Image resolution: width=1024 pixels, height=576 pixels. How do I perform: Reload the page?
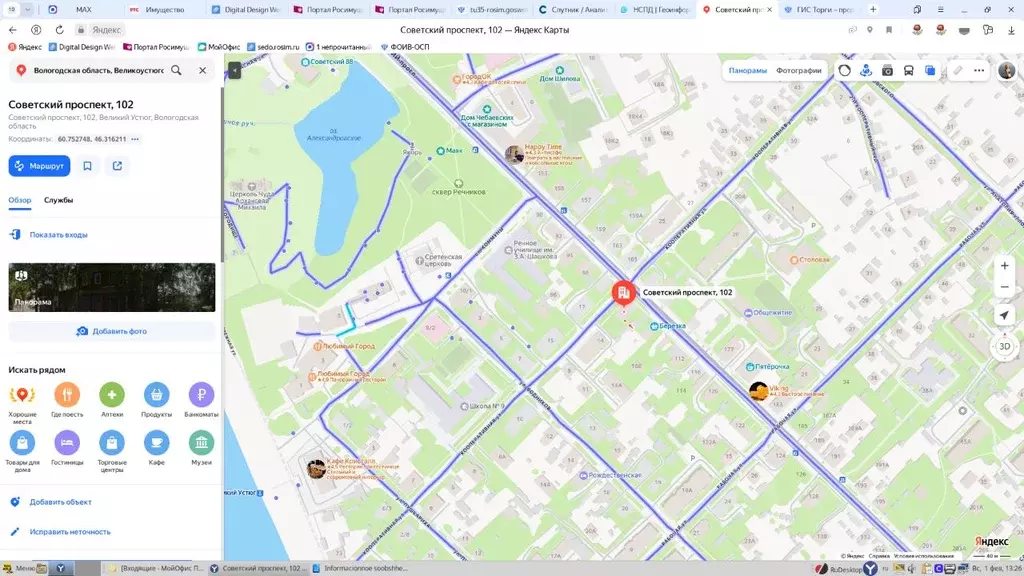59,30
